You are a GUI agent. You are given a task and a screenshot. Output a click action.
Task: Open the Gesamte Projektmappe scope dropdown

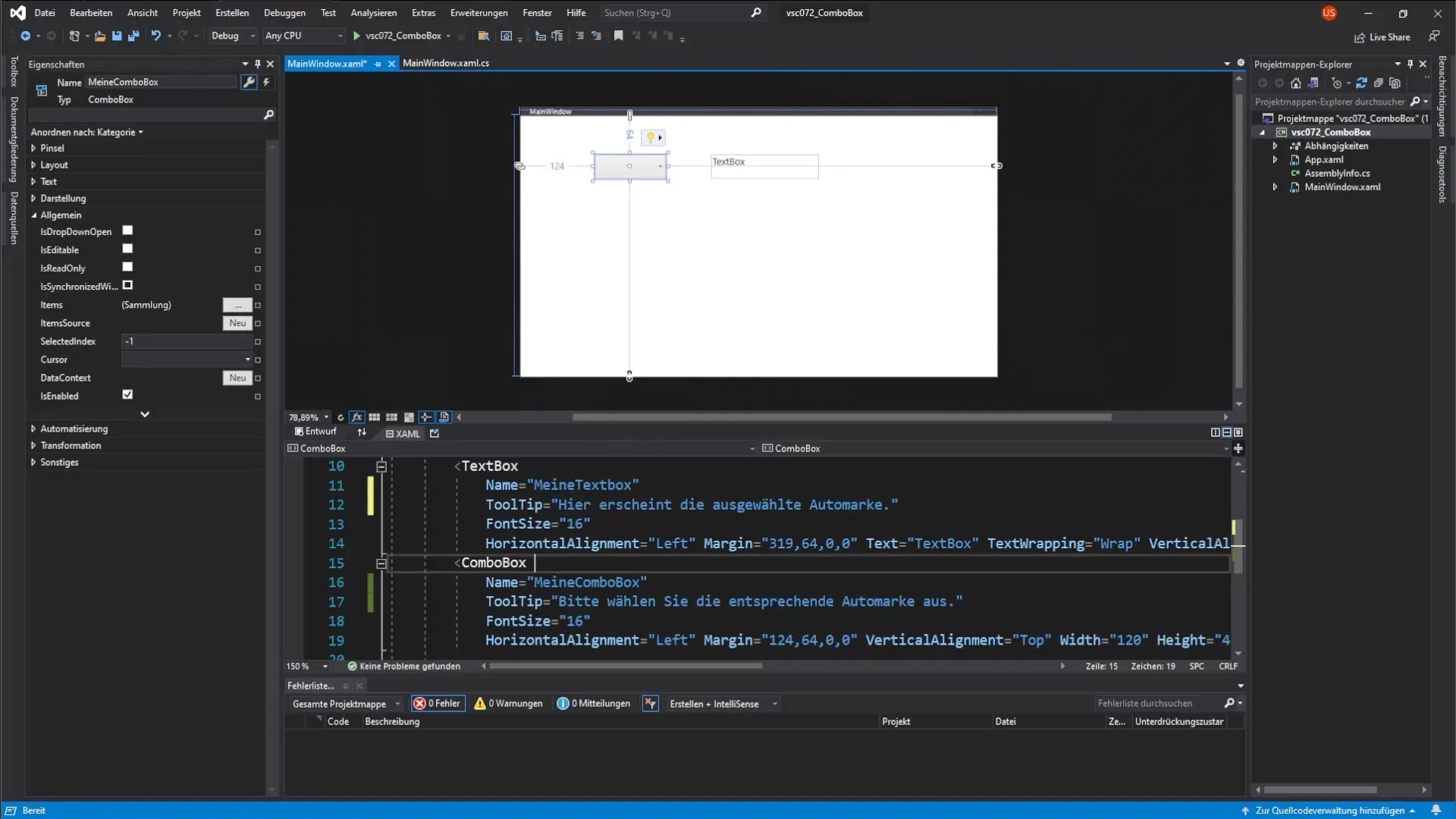pyautogui.click(x=346, y=704)
